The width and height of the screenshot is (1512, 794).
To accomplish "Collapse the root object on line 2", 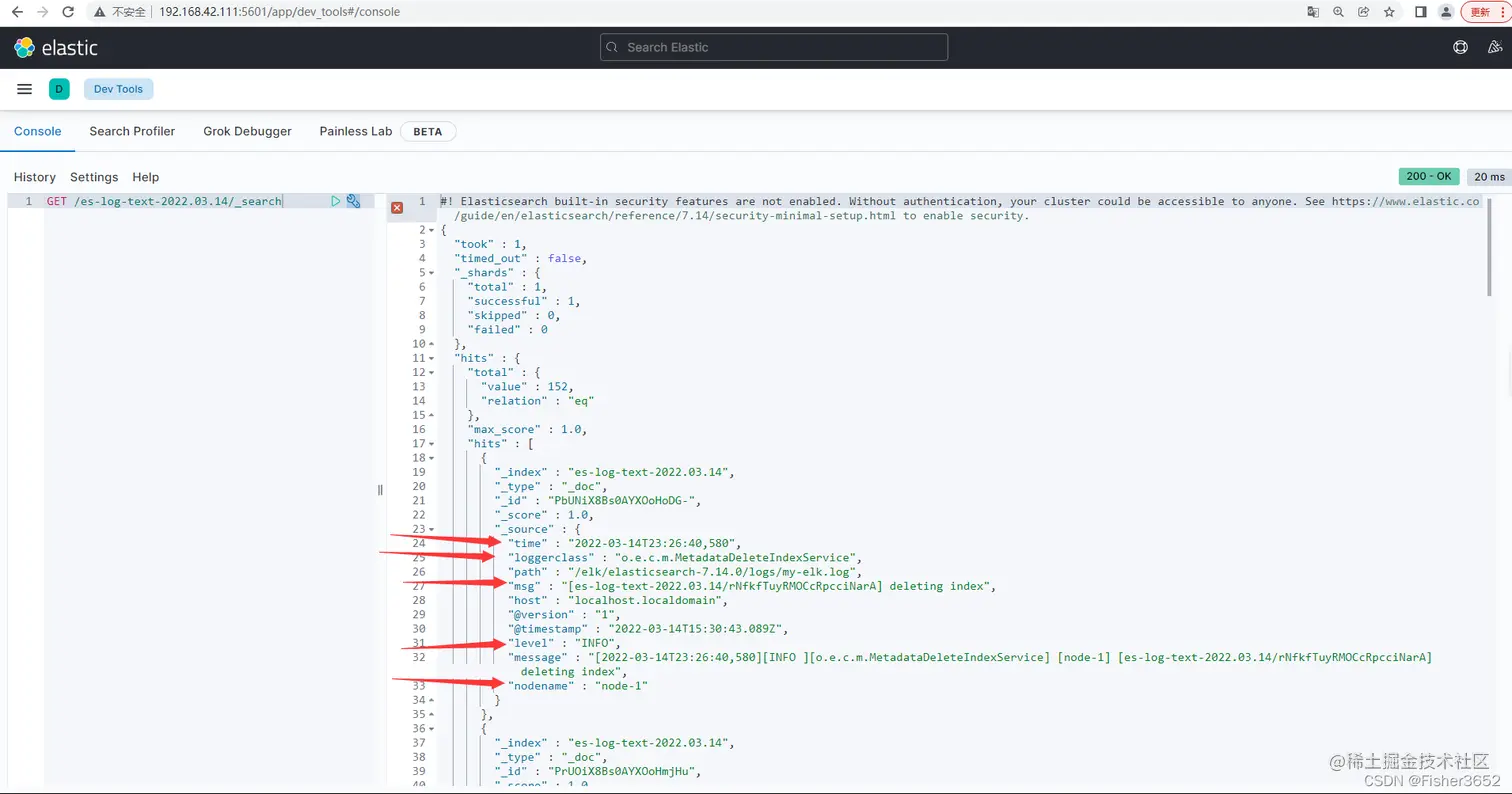I will (431, 230).
